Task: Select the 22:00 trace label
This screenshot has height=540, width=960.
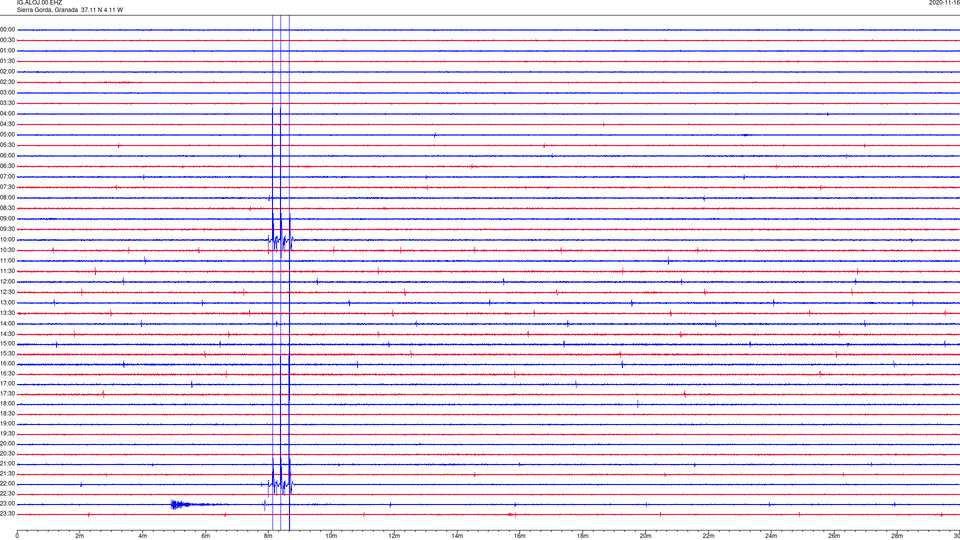Action: coord(8,484)
